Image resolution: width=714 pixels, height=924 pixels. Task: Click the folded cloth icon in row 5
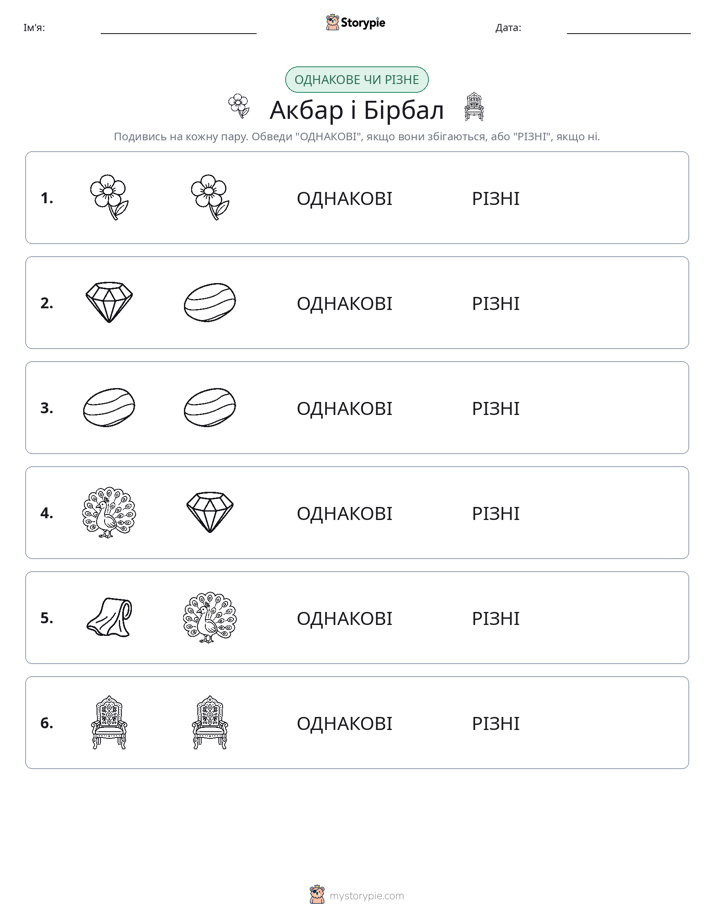(x=109, y=618)
